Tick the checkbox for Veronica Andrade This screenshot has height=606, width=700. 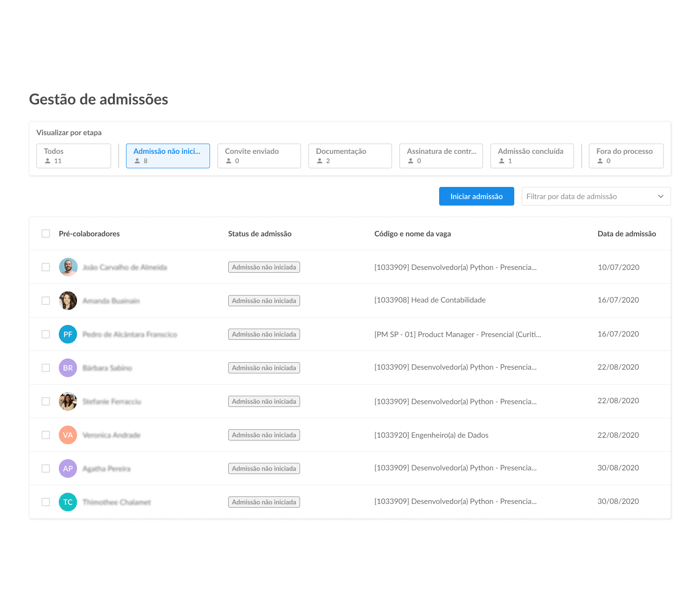point(46,435)
